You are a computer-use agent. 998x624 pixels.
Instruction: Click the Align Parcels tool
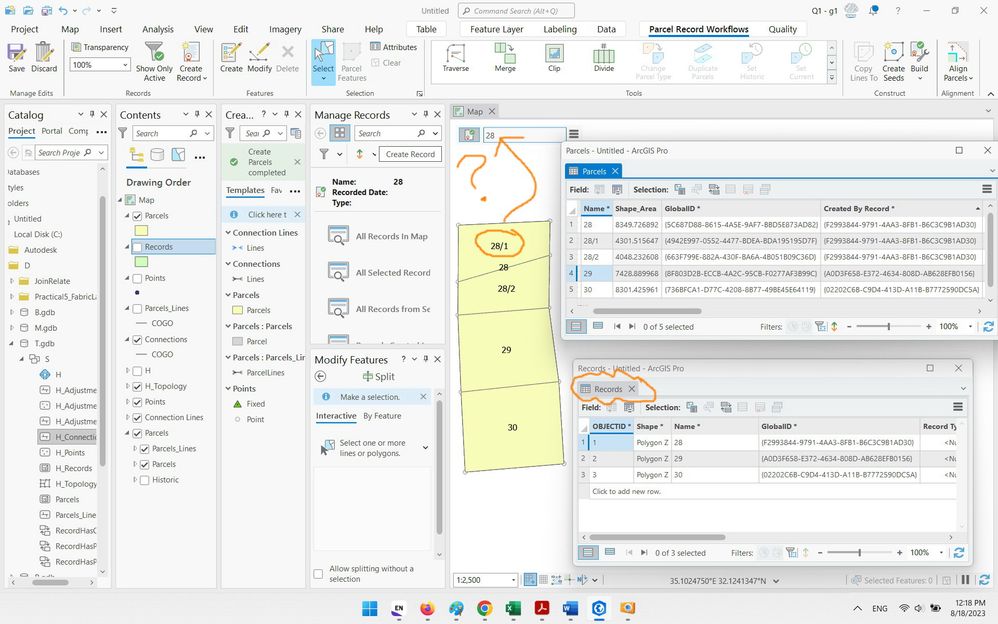pos(958,62)
